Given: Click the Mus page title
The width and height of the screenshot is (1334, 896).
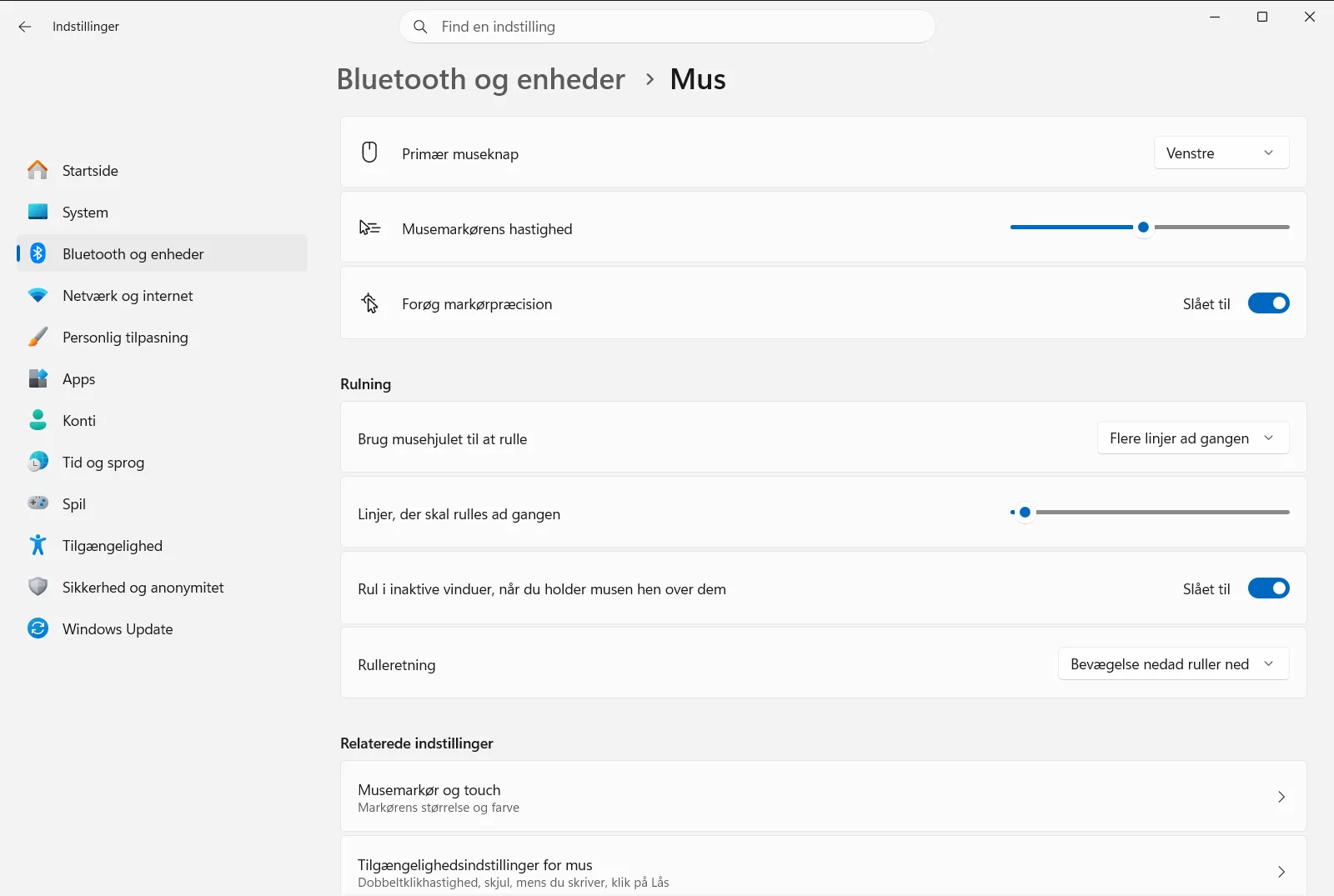Looking at the screenshot, I should click(698, 79).
